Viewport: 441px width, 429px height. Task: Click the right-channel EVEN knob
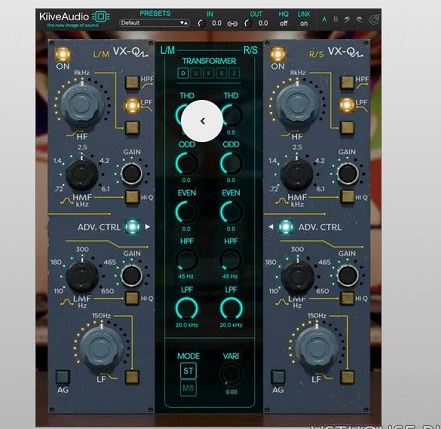pyautogui.click(x=231, y=212)
